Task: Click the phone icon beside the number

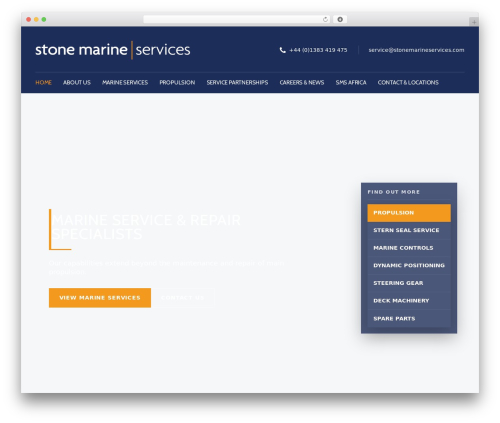Action: pos(283,50)
